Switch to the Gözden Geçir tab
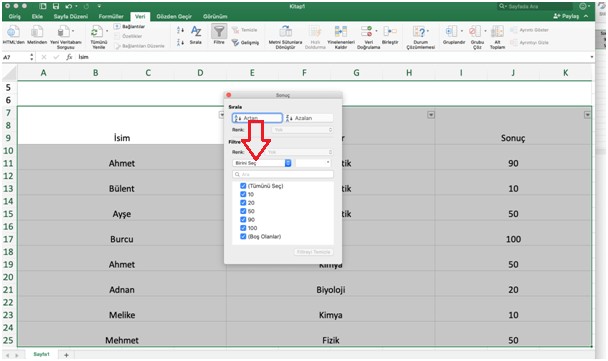This screenshot has height=361, width=608. coord(174,16)
